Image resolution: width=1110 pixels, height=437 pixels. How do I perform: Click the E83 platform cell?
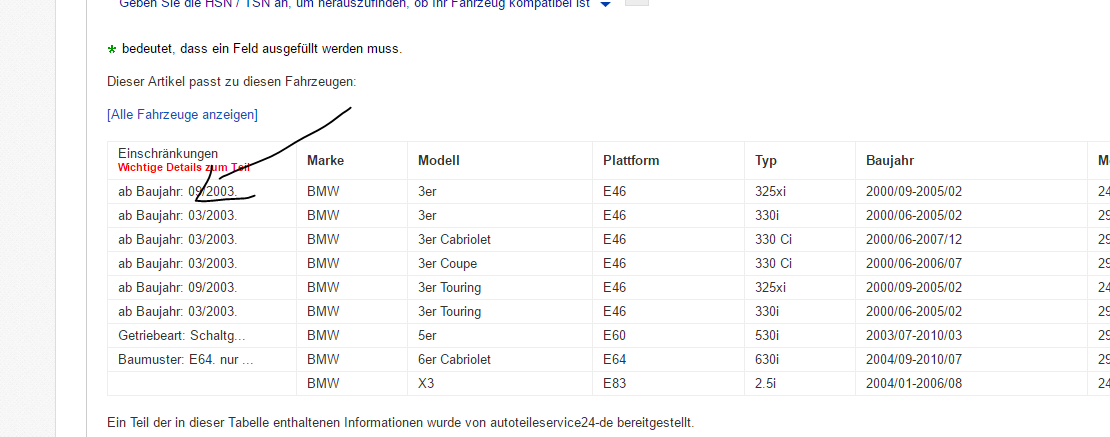pyautogui.click(x=615, y=384)
